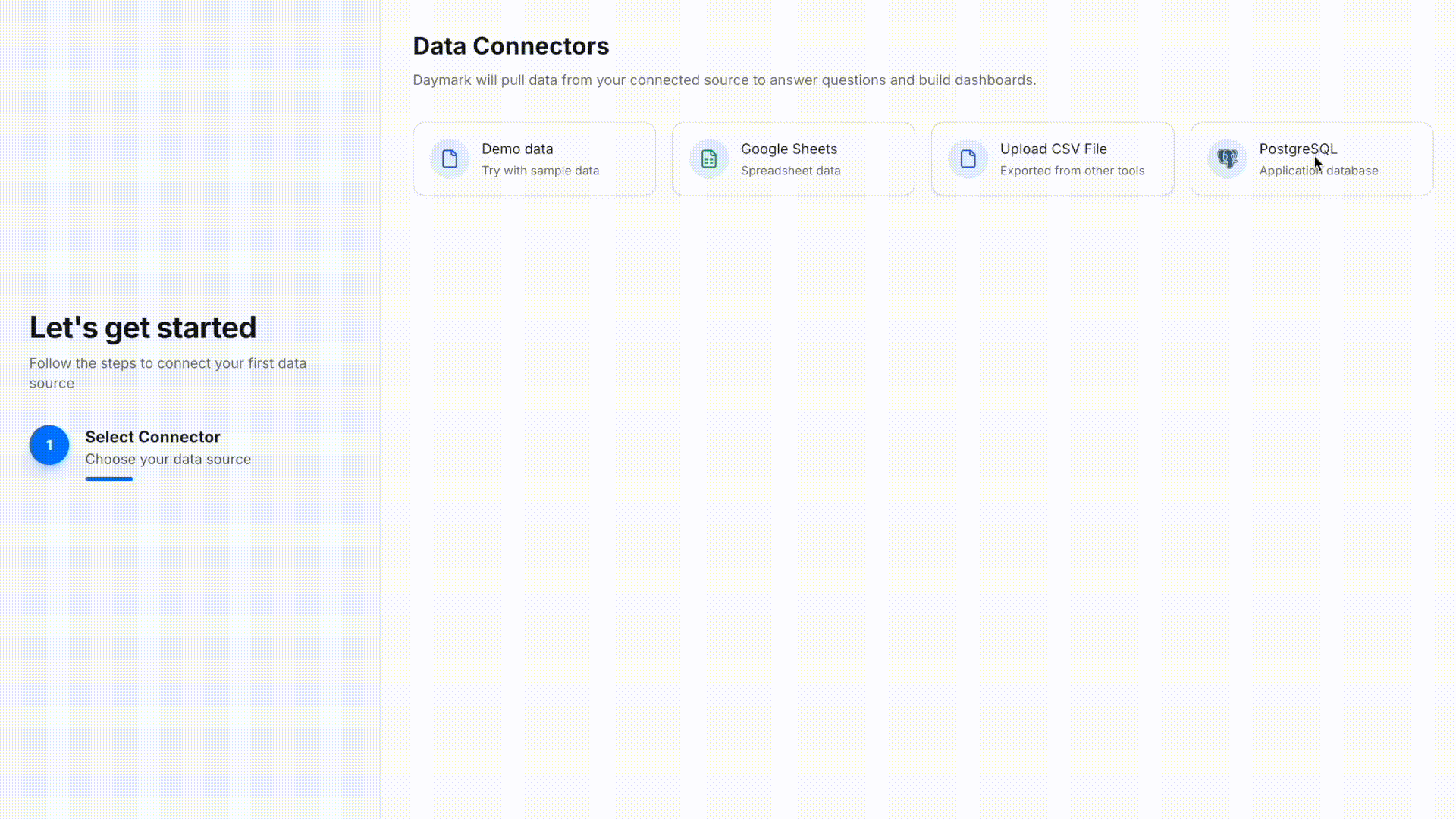
Task: Click the "Application database" description
Action: [1319, 171]
